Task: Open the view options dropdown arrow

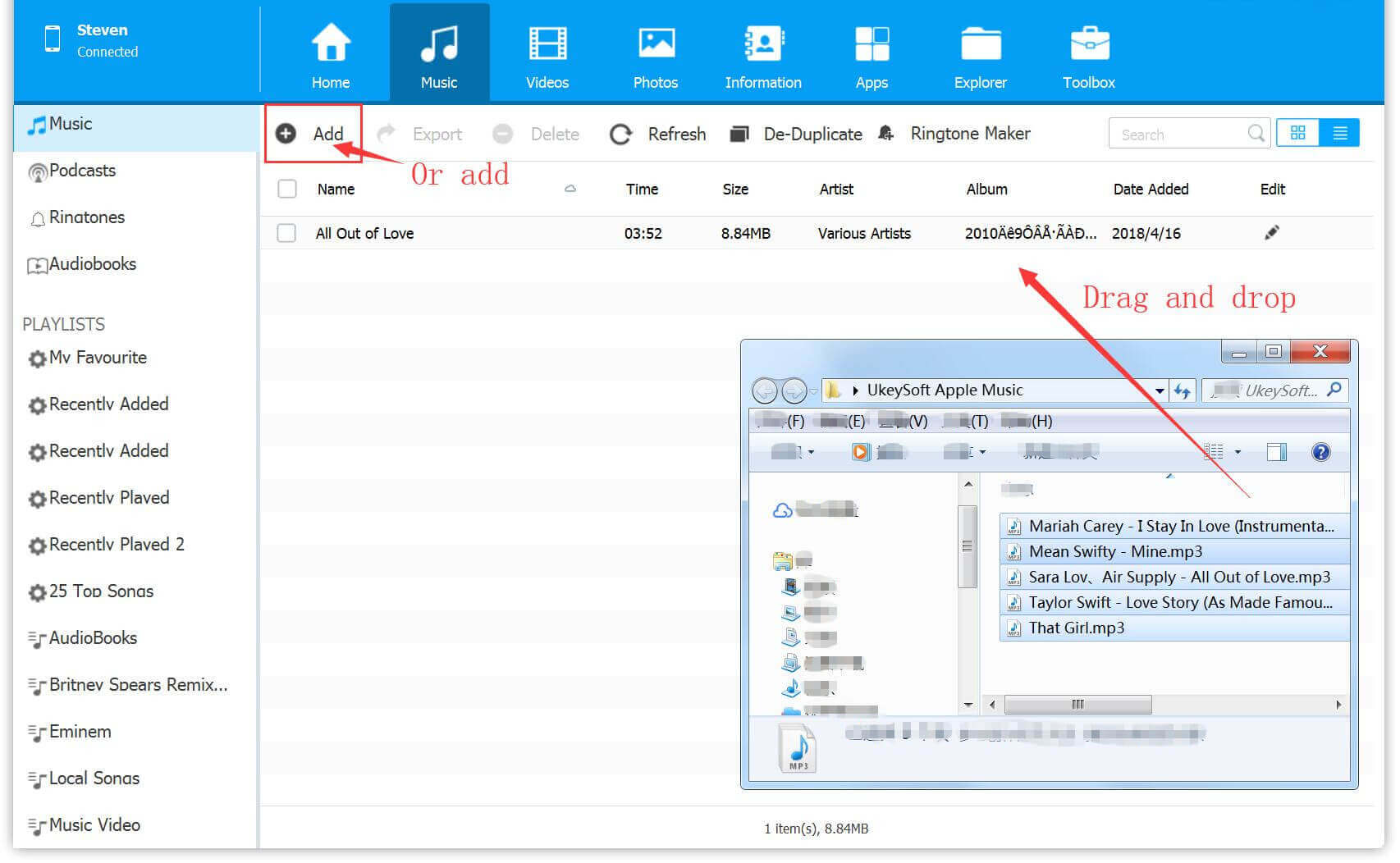Action: coord(1238,452)
